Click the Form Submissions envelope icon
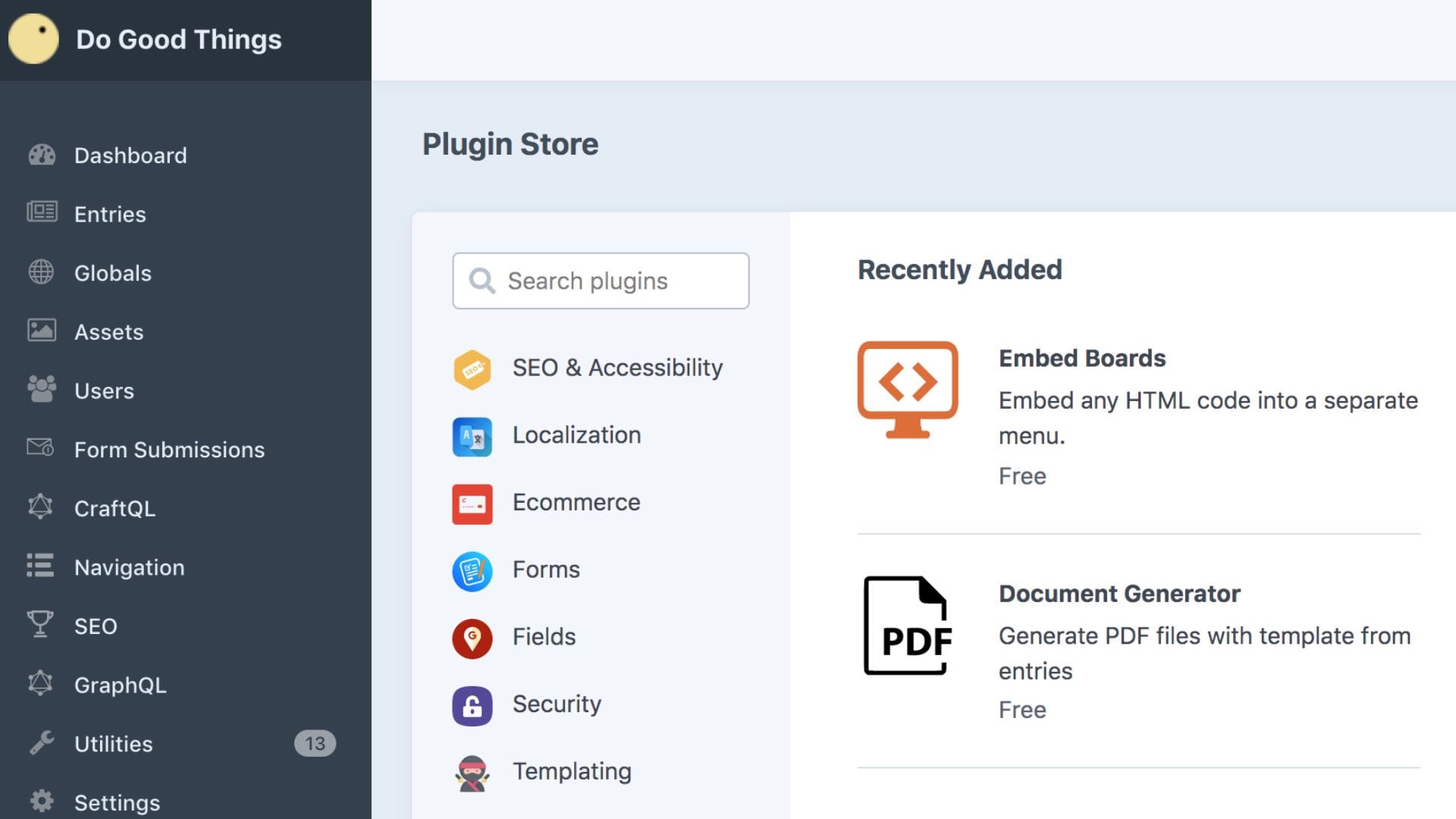 (x=41, y=448)
